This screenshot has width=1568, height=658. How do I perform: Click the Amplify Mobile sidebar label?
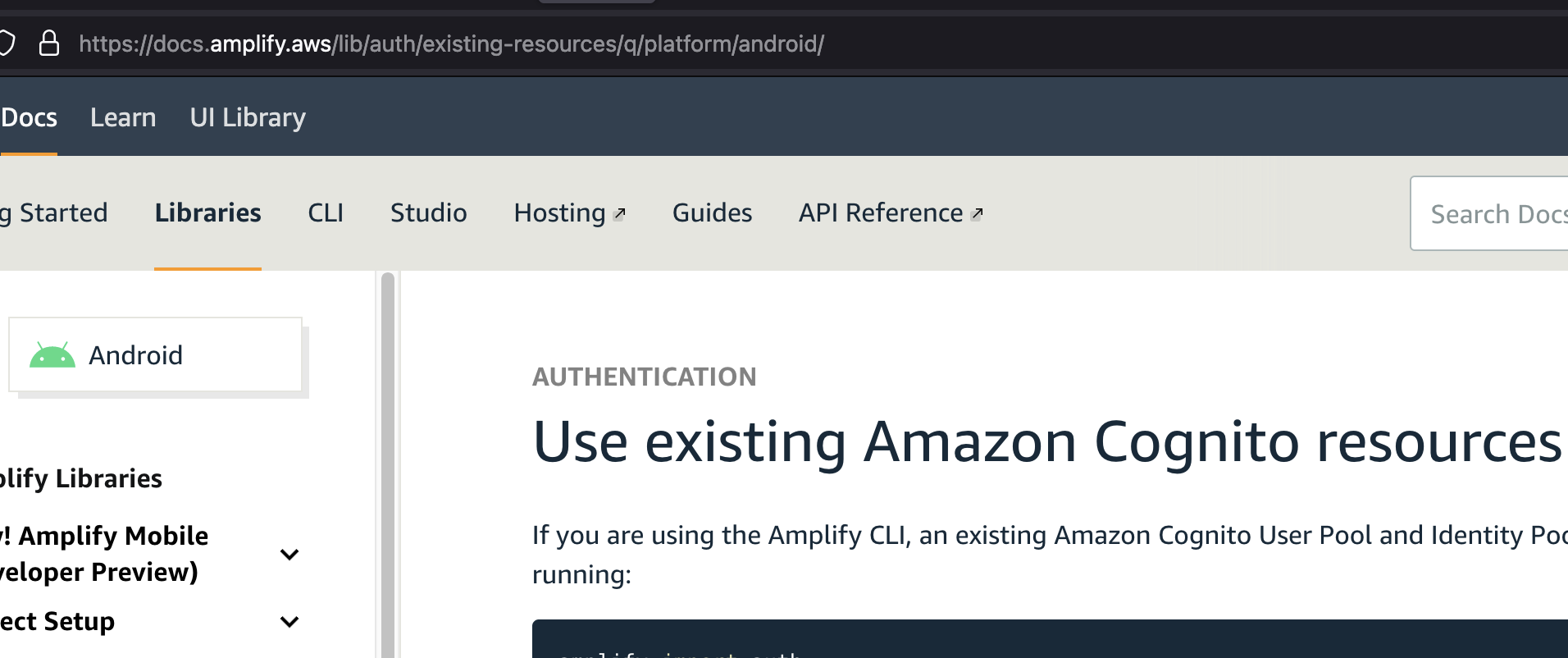(x=104, y=554)
